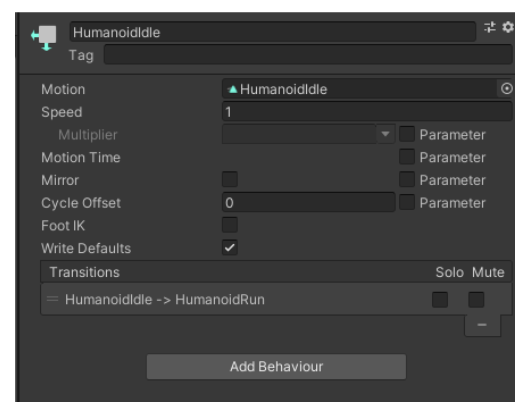Click the Multiplier label
This screenshot has width=530, height=412.
pos(88,135)
